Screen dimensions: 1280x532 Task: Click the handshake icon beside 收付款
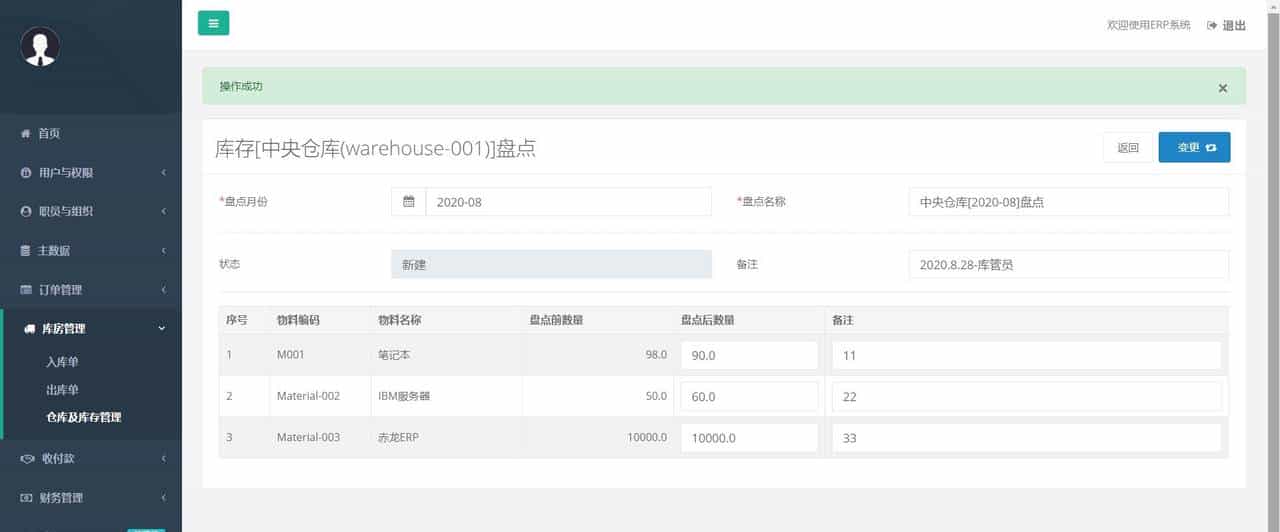pos(27,458)
